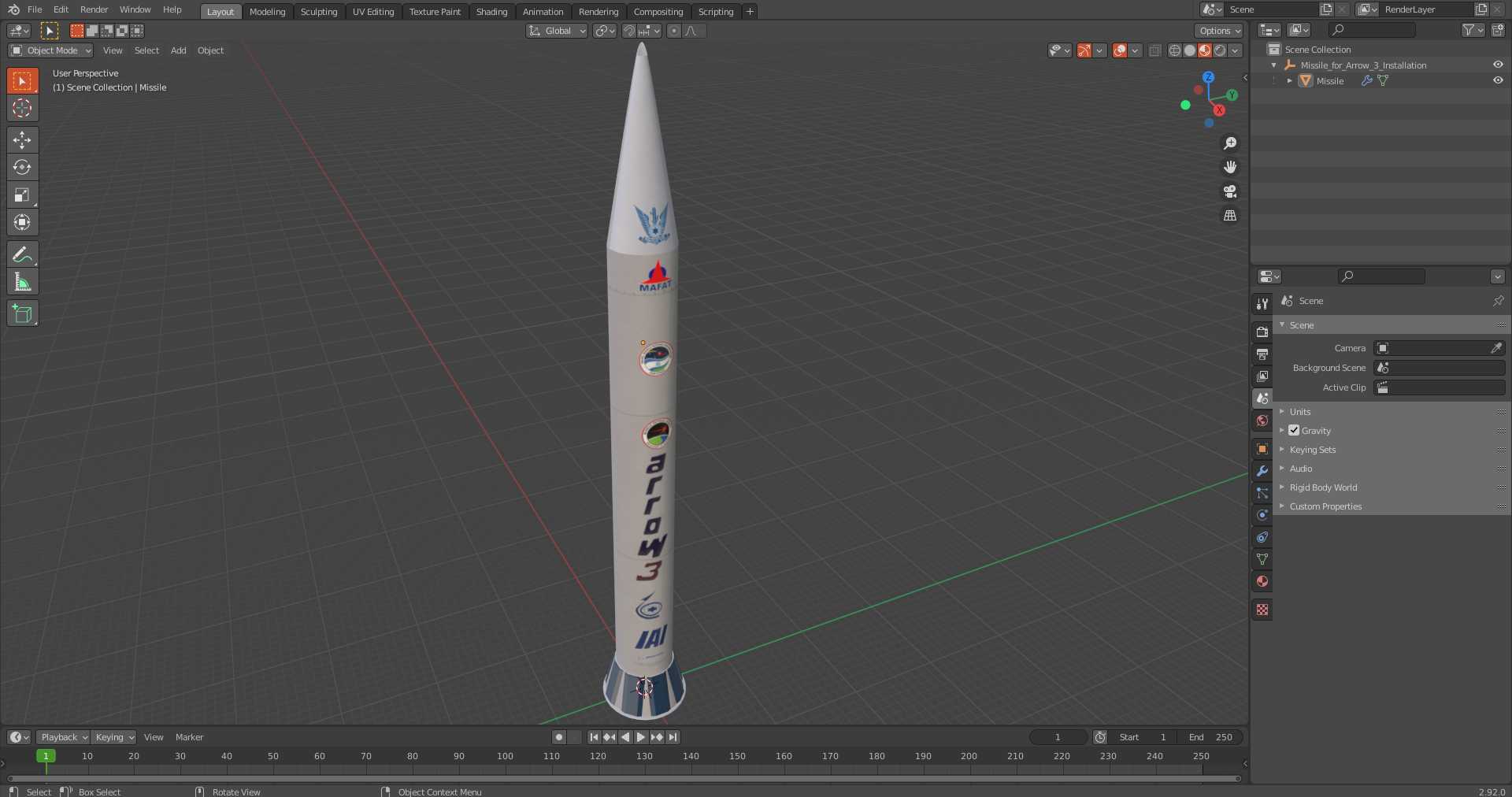Viewport: 1512px width, 797px height.
Task: Switch perspective/orthographic grid icon
Action: 1229,215
